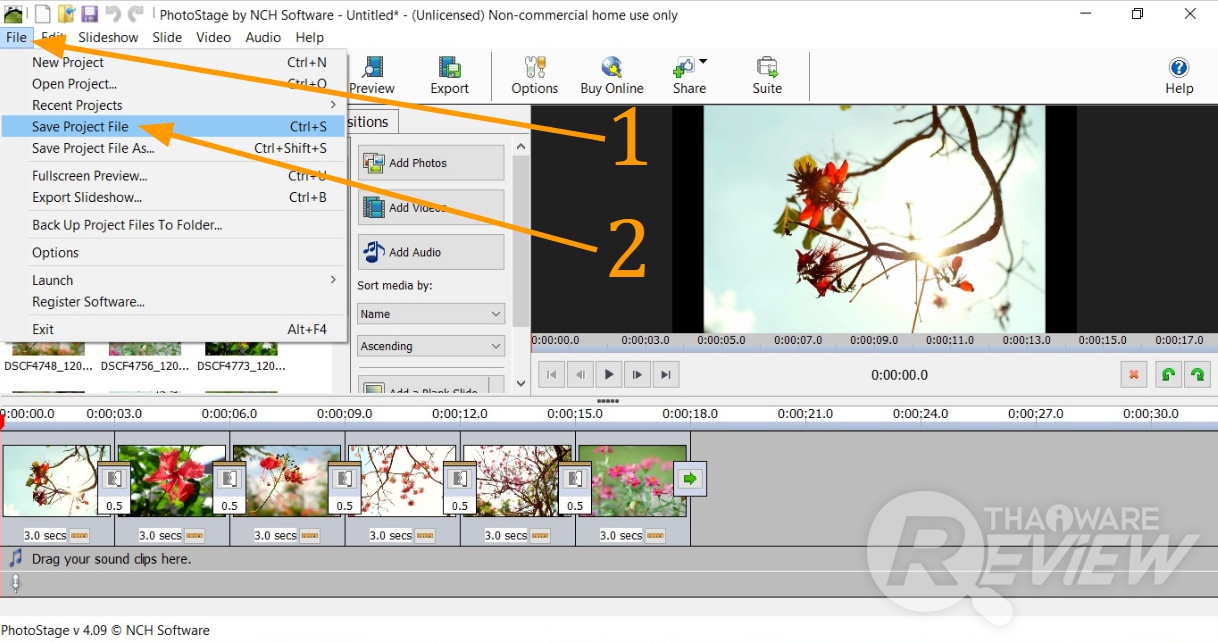
Task: Select New Project in the File menu
Action: pyautogui.click(x=174, y=62)
